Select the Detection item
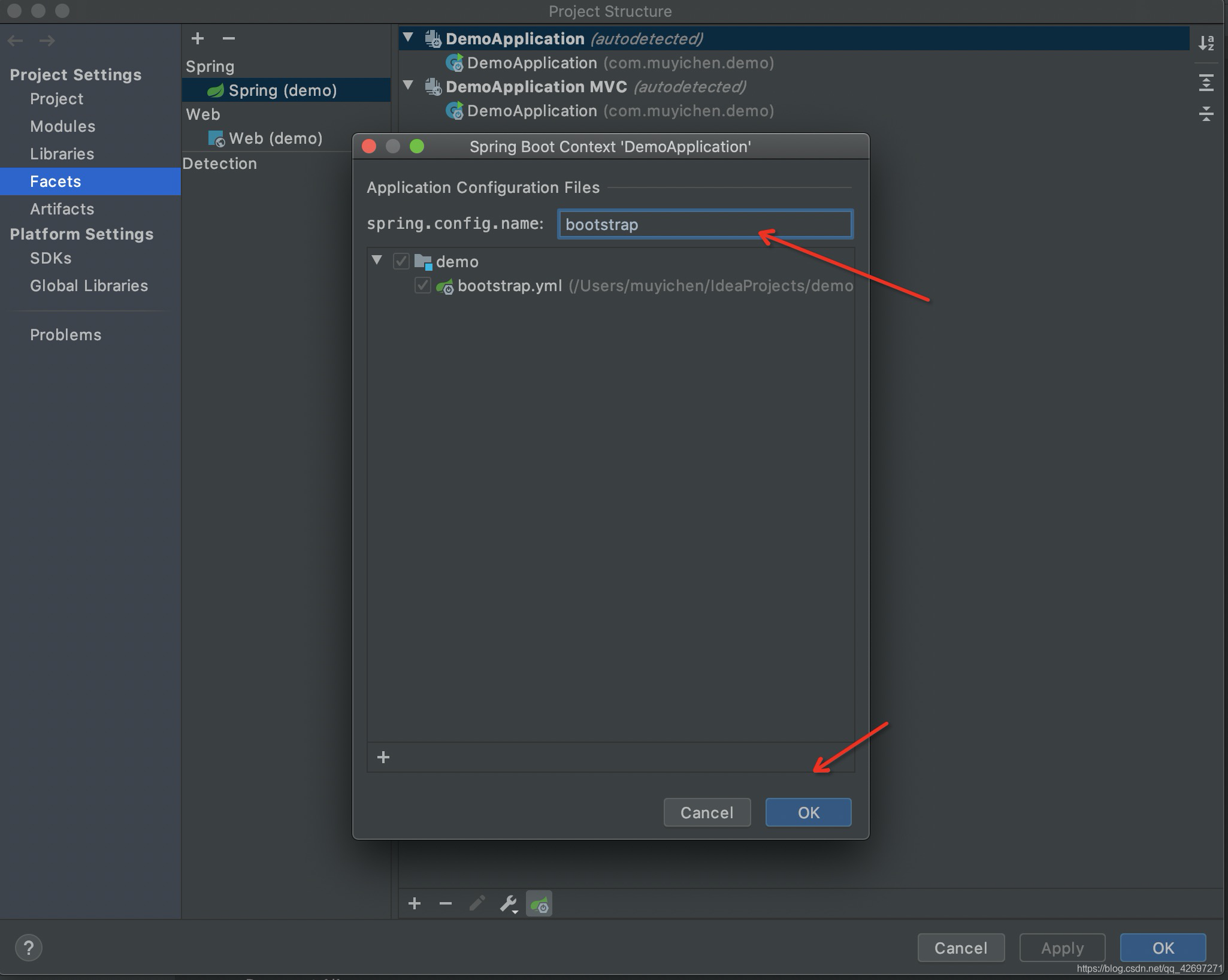Image resolution: width=1228 pixels, height=980 pixels. point(220,164)
